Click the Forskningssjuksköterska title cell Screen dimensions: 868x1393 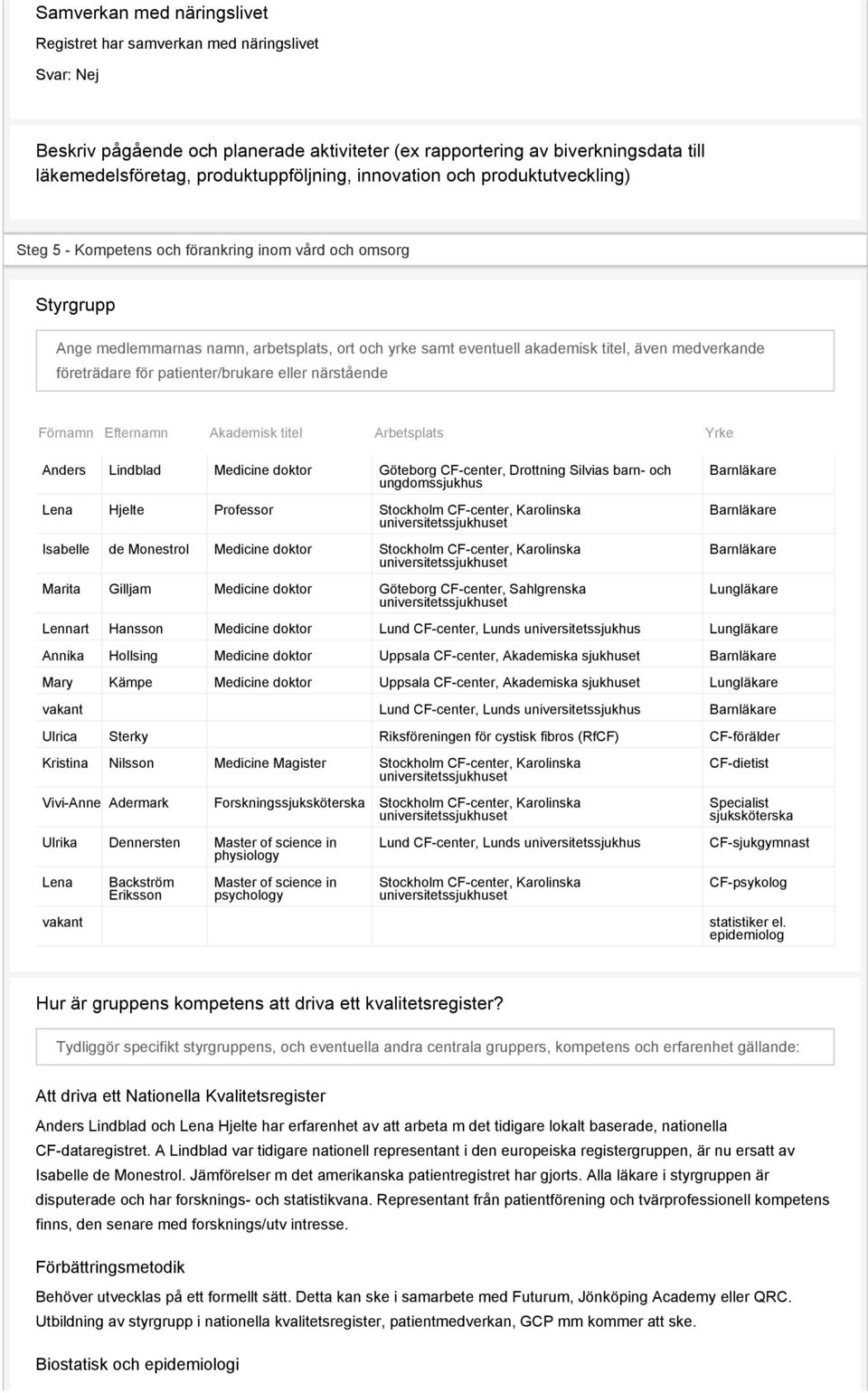[x=289, y=809]
